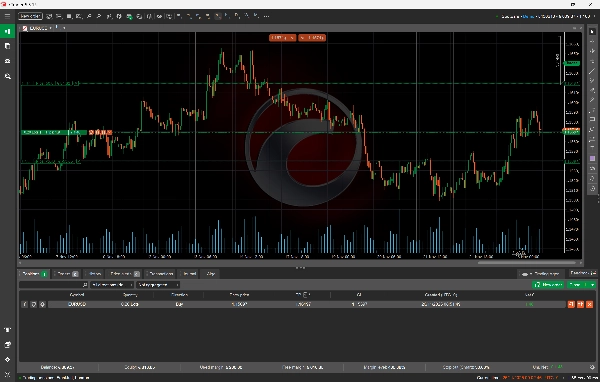Switch to the Transactions tab
This screenshot has width=600, height=382.
coord(161,274)
